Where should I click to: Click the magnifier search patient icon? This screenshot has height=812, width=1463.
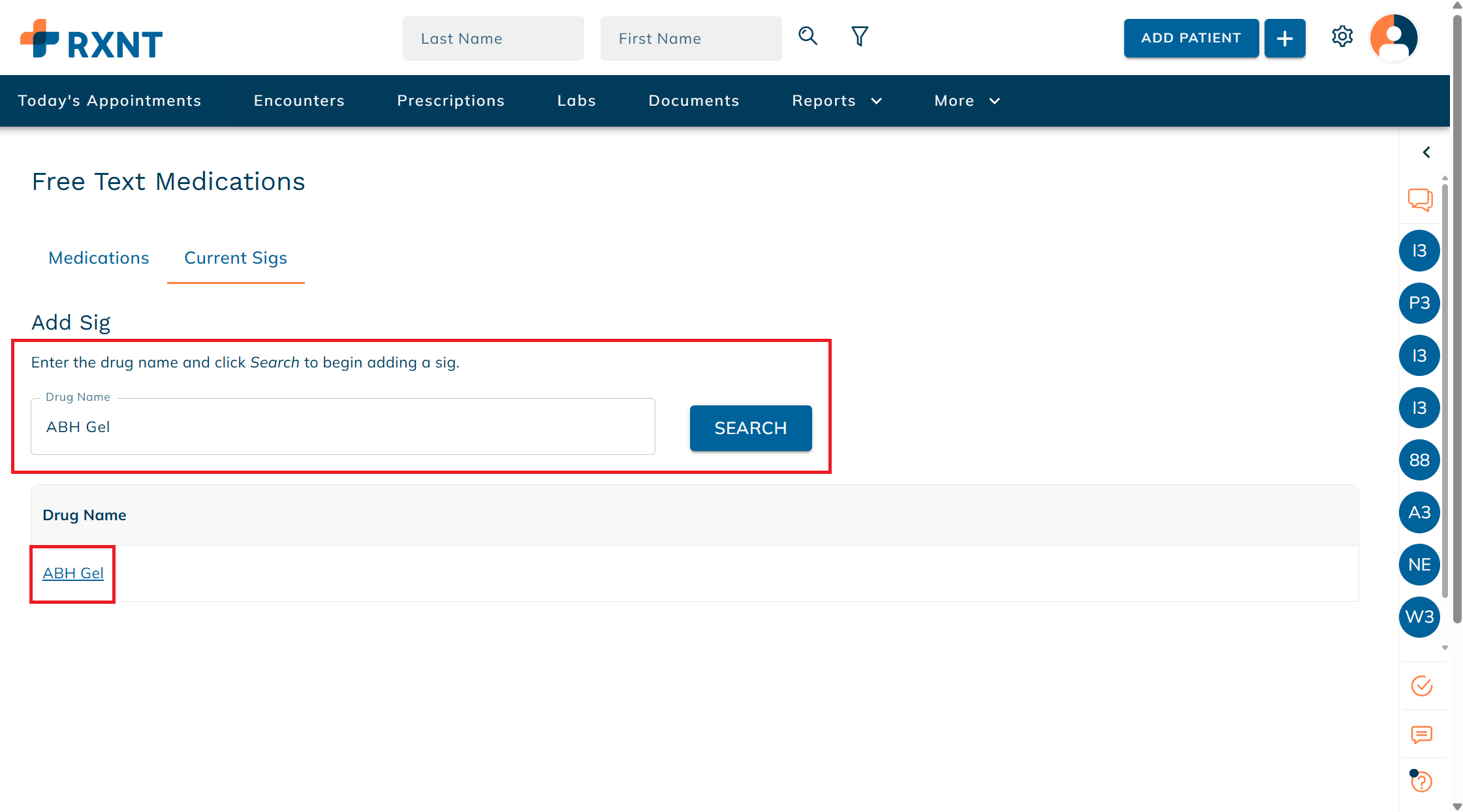(808, 36)
